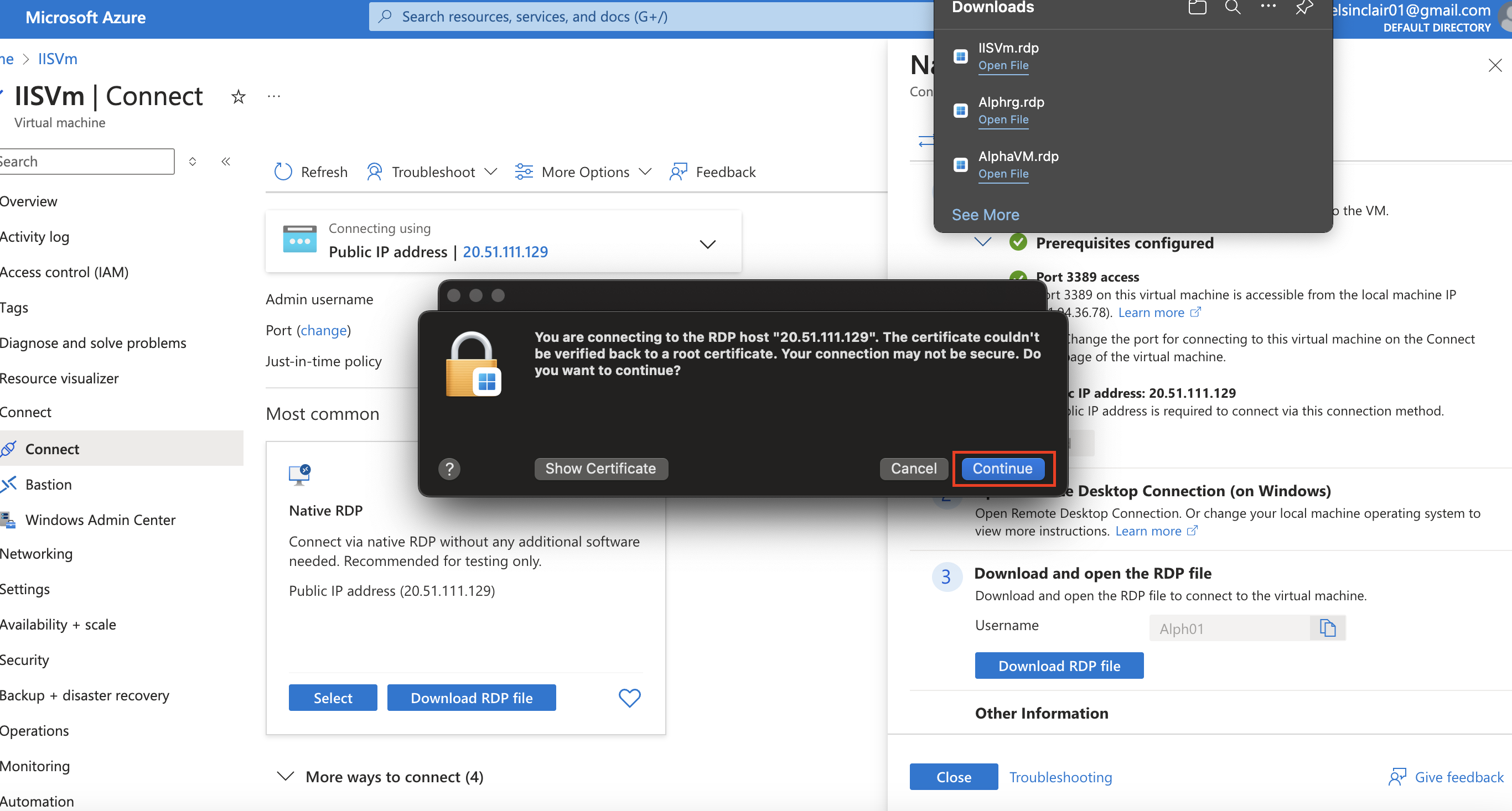Click Give feedback link

(1446, 777)
